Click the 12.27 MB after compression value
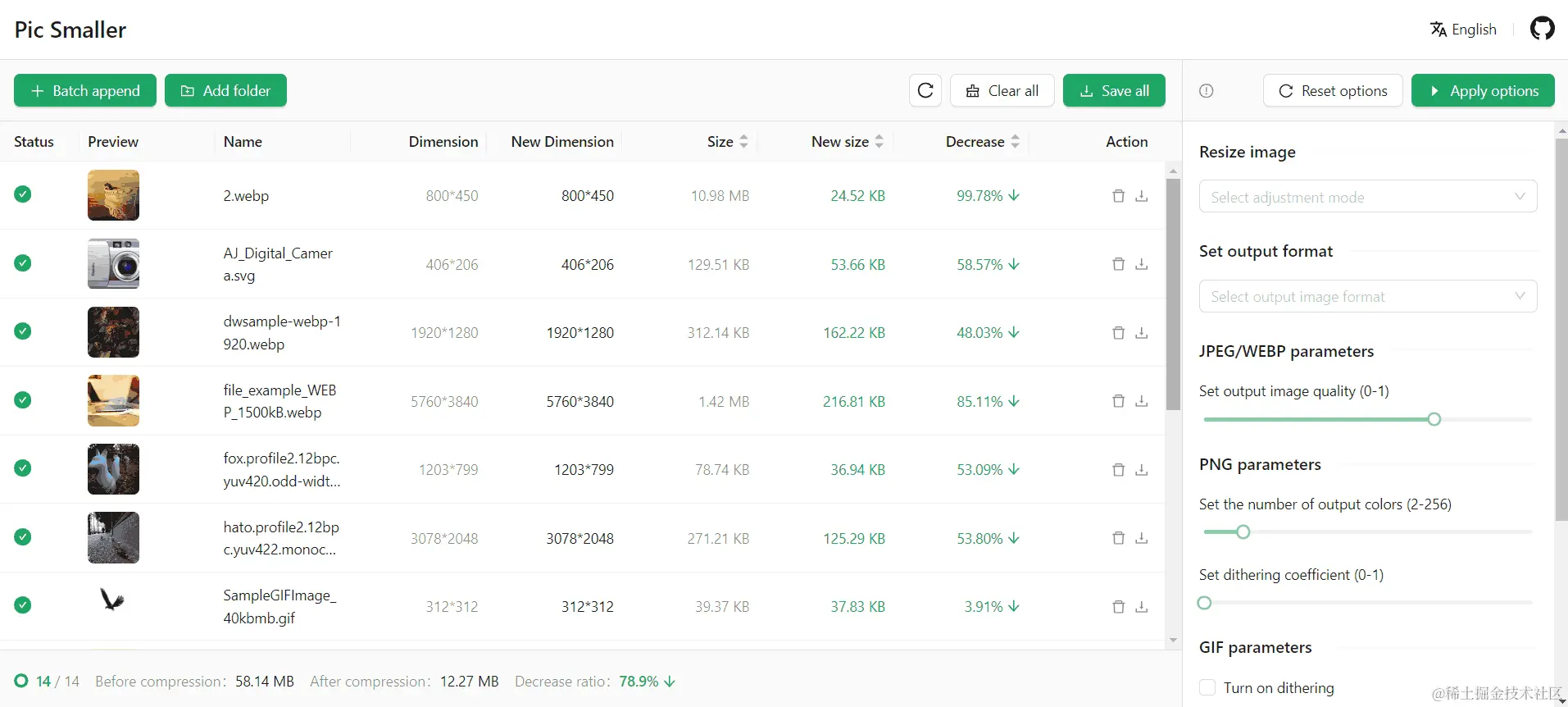The image size is (1568, 707). (469, 682)
